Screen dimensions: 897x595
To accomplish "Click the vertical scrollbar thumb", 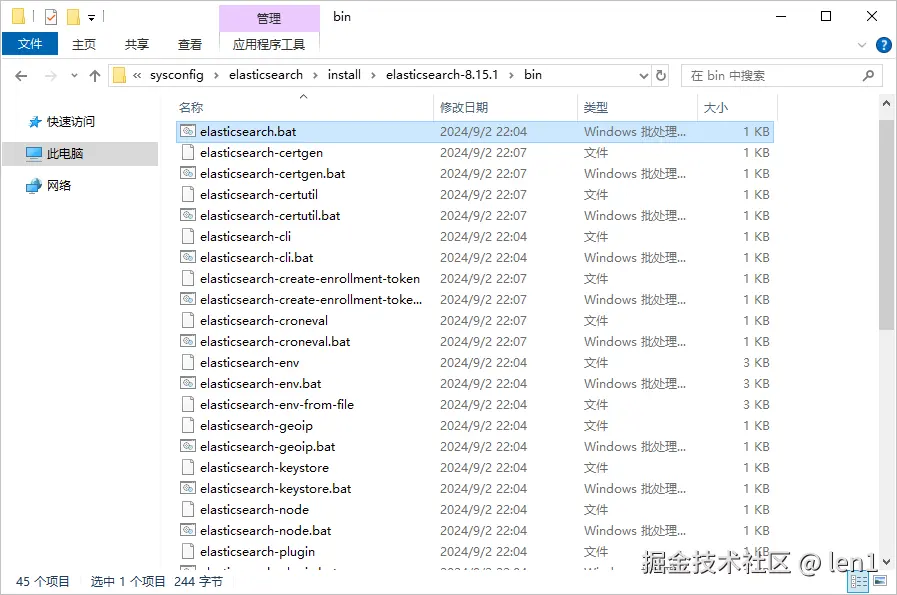I will pyautogui.click(x=886, y=225).
